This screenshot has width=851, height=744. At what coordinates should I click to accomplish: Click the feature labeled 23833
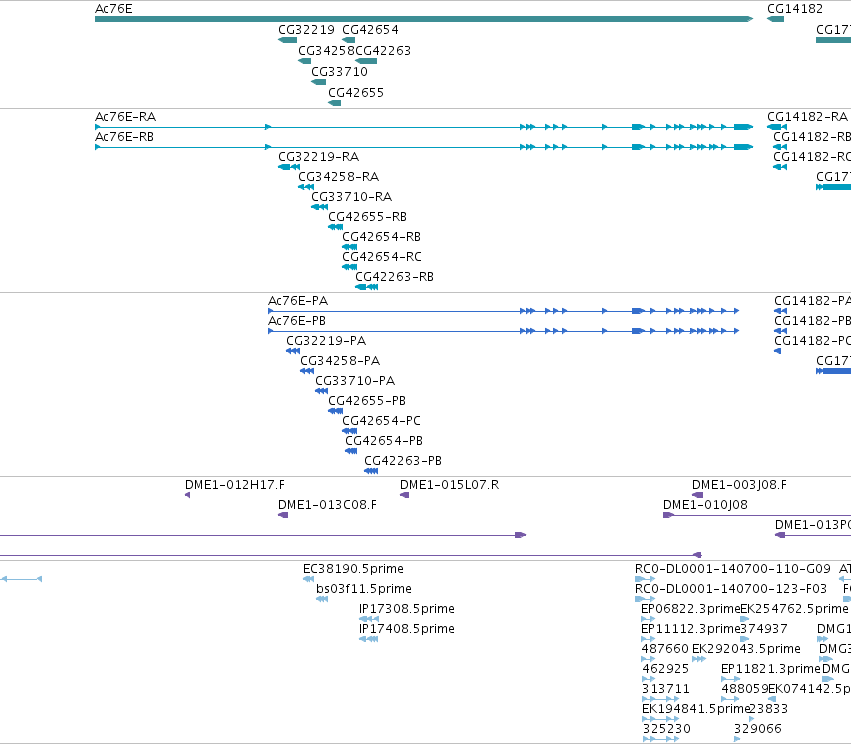(752, 720)
